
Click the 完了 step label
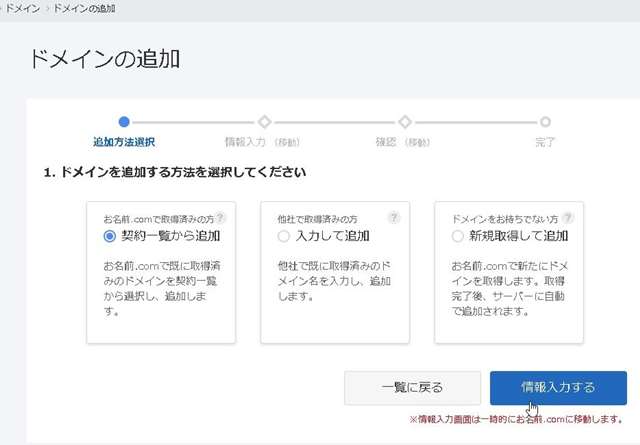(x=545, y=142)
